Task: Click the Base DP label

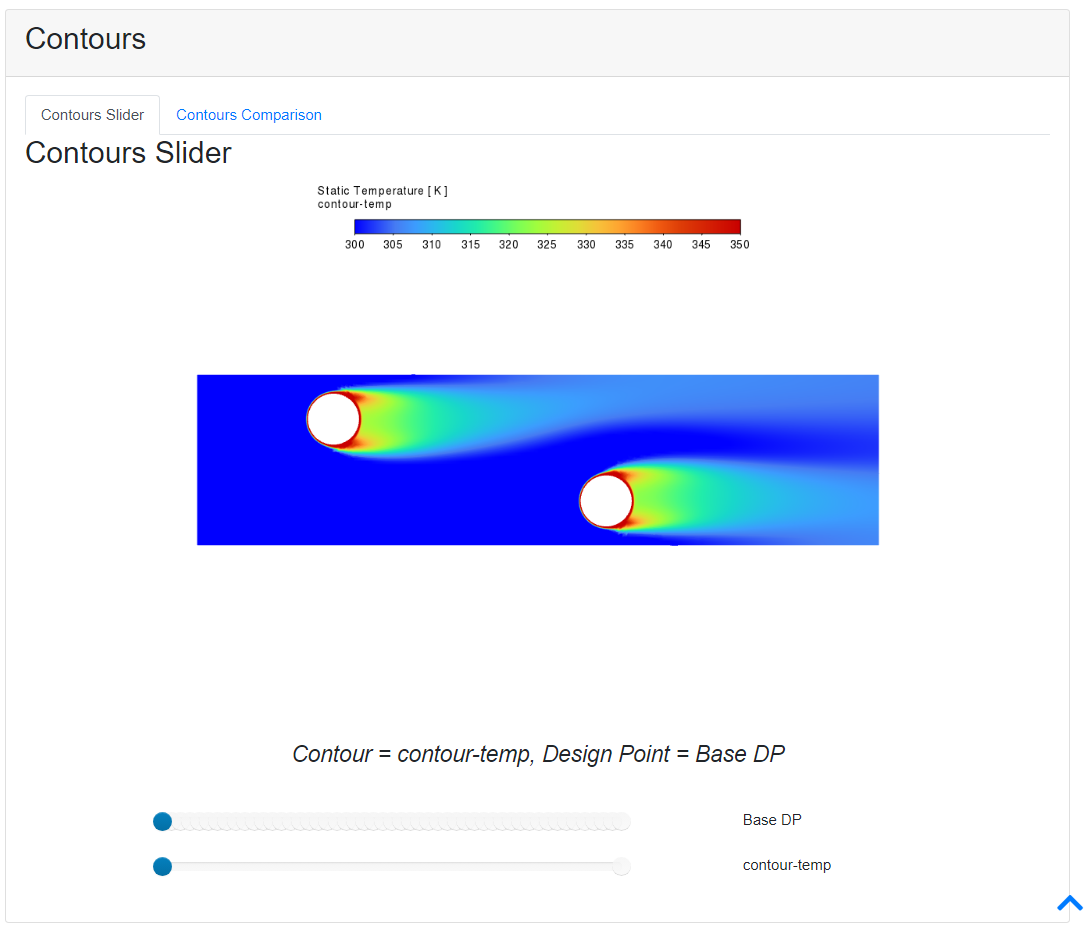Action: coord(771,820)
